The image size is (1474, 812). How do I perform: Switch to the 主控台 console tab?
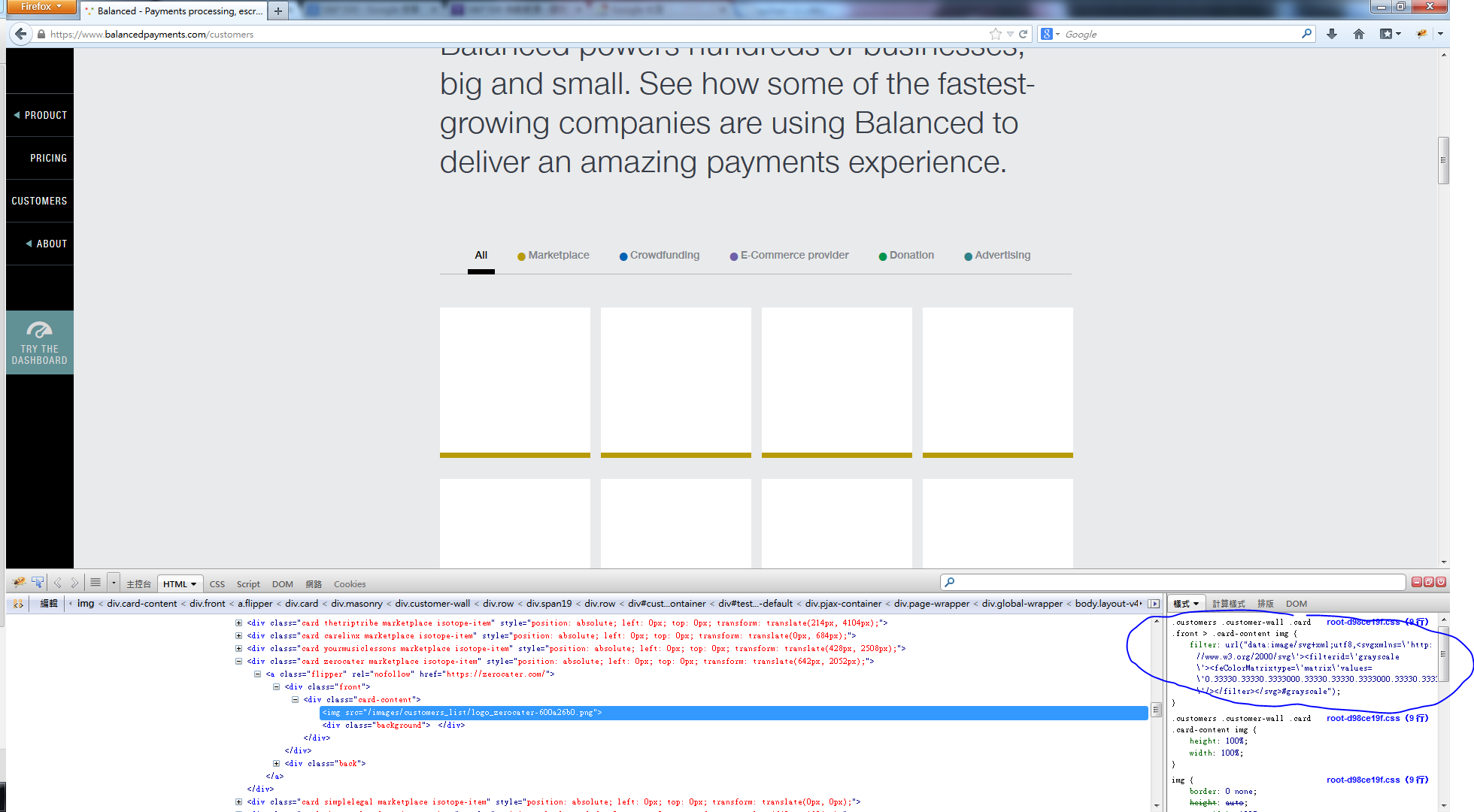(x=138, y=584)
